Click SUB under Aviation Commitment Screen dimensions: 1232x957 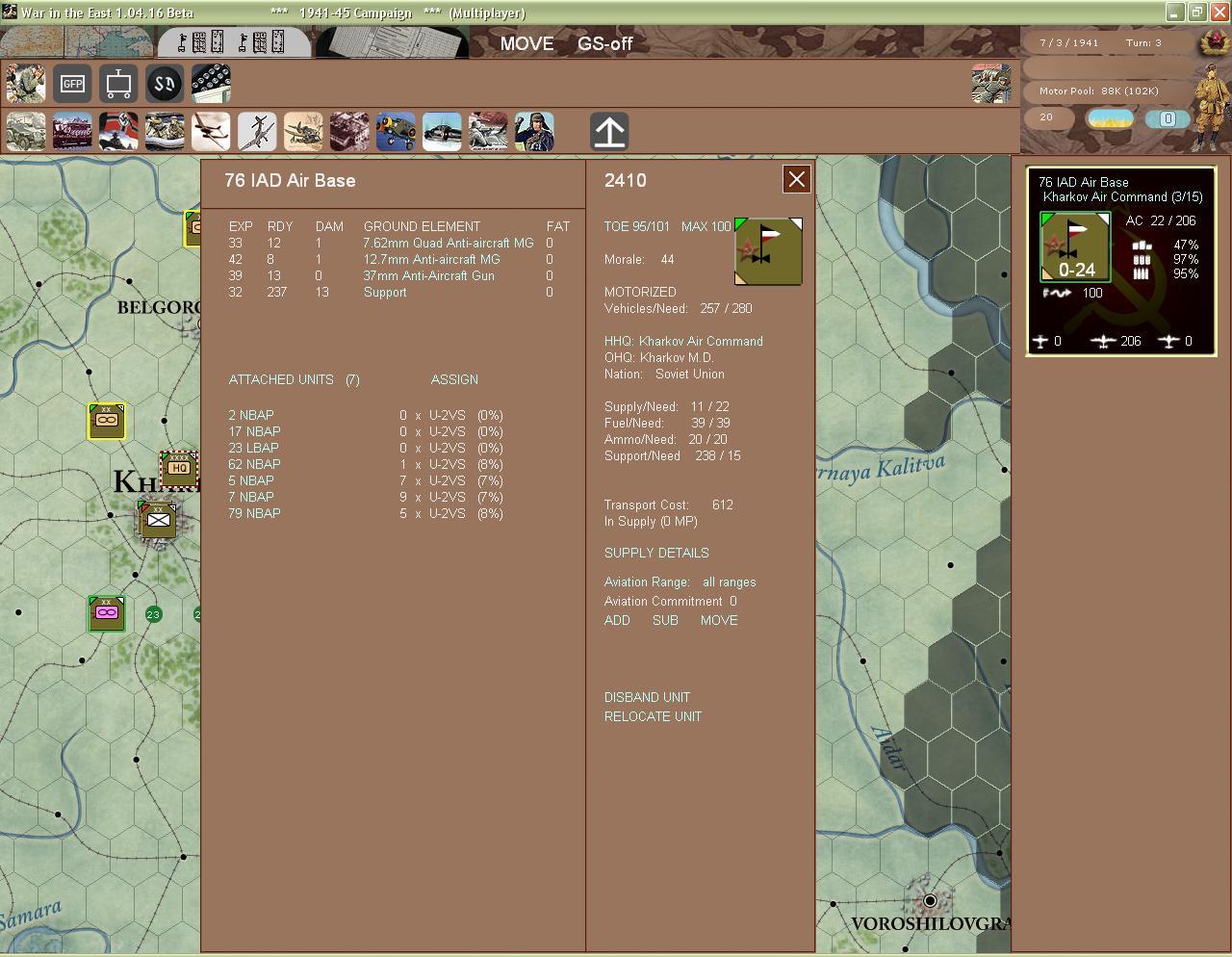pos(665,620)
